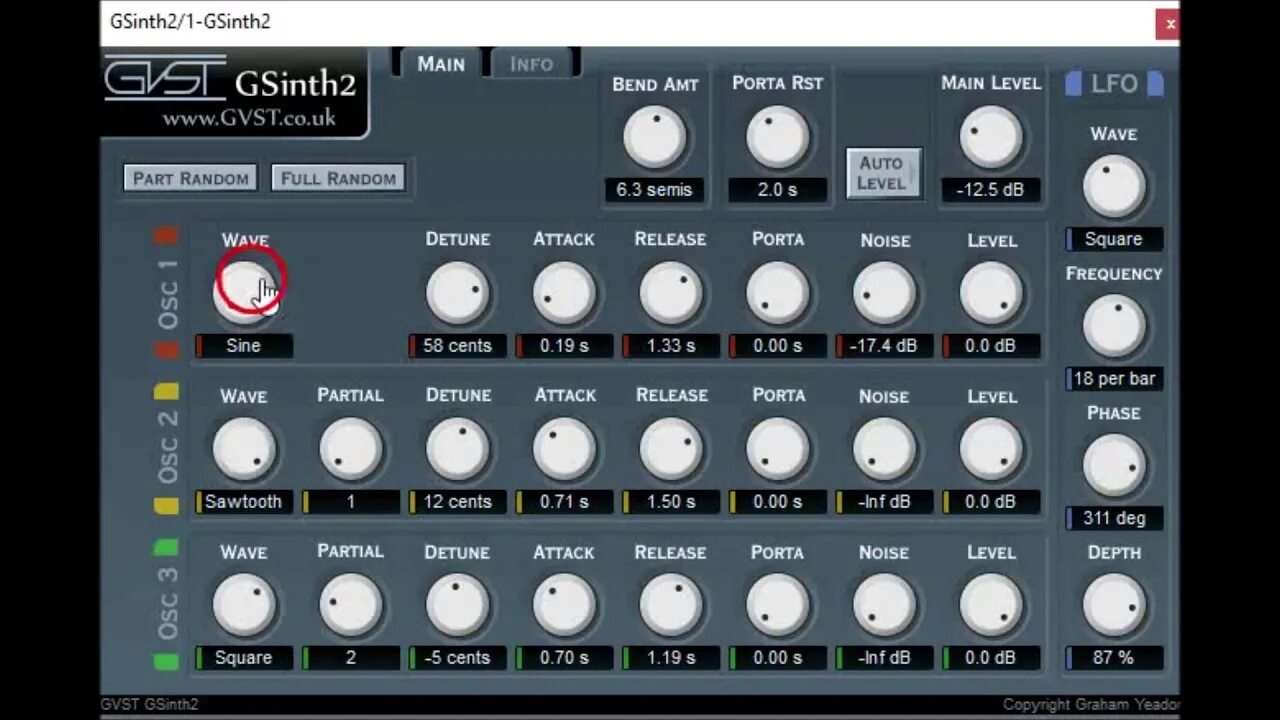
Task: Click the 311 deg phase value
Action: click(1113, 518)
